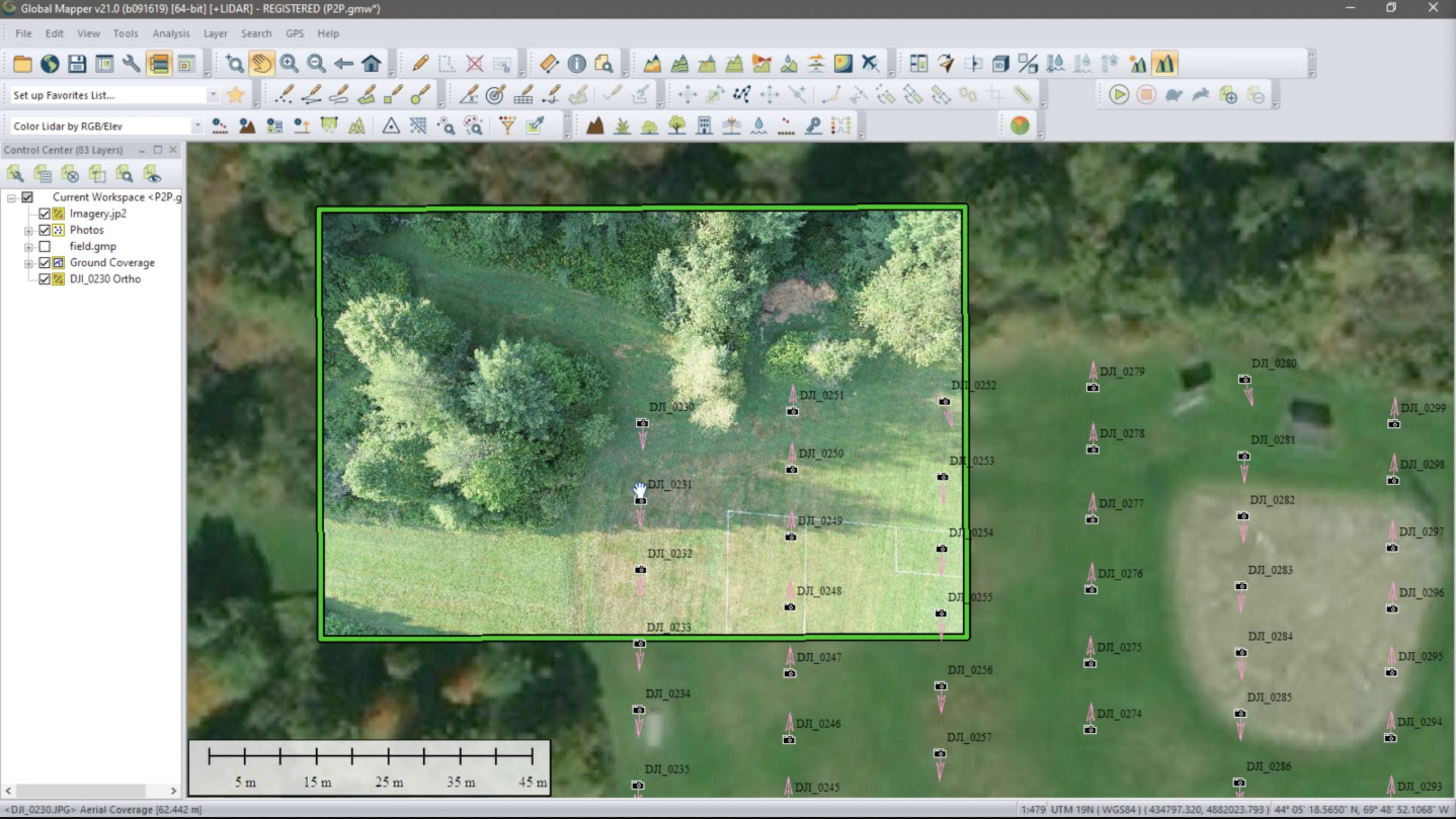Toggle Ground Coverage layer checkbox

(x=44, y=263)
